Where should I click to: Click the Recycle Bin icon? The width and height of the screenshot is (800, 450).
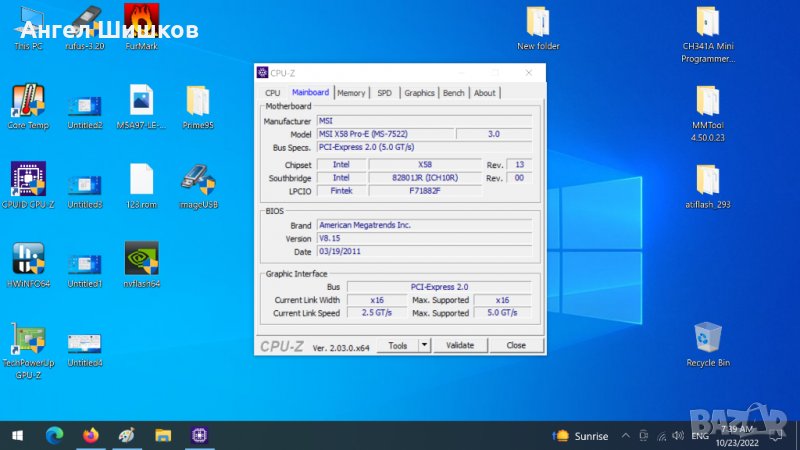coord(708,338)
